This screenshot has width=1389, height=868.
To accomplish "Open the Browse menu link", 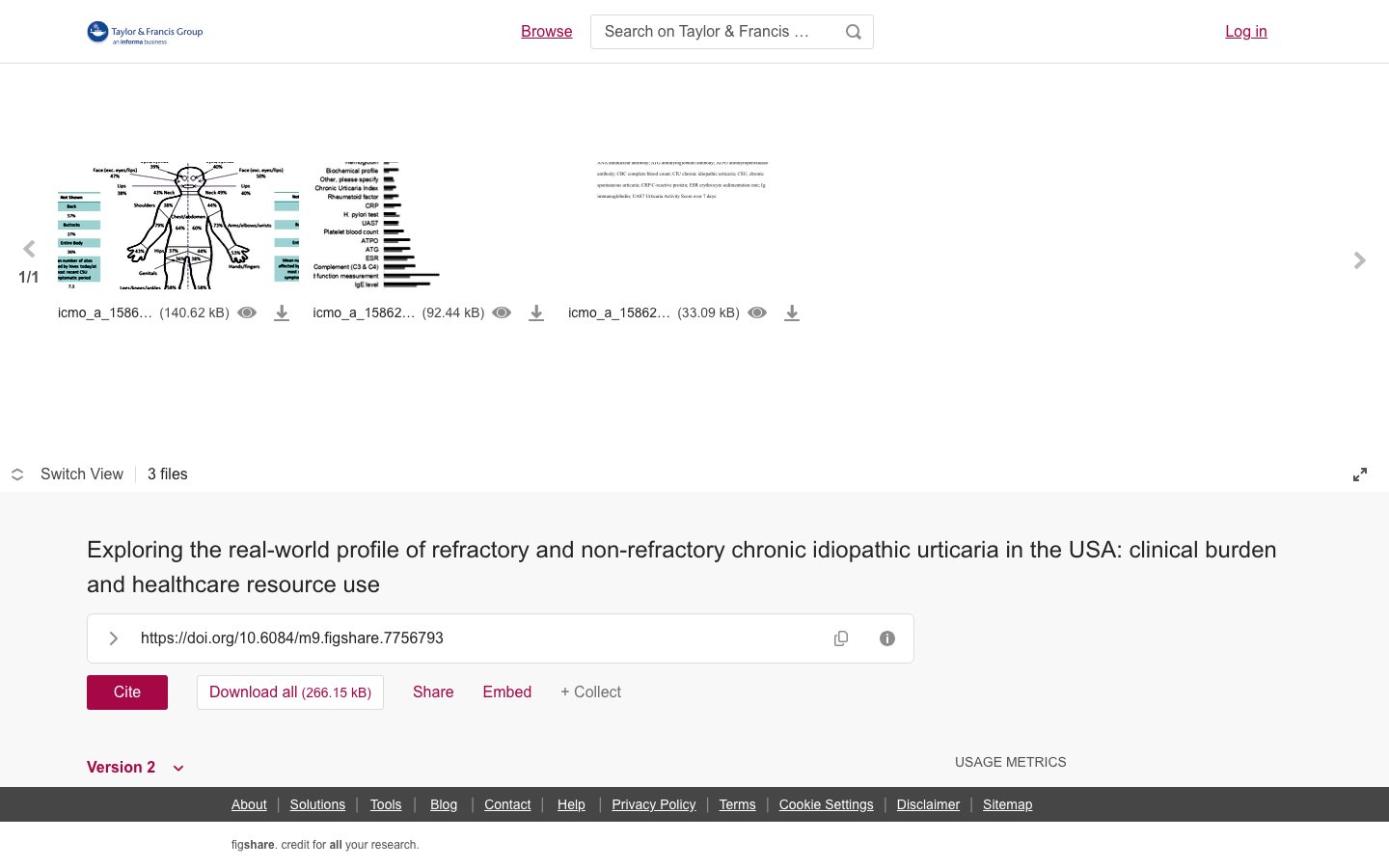I will click(x=547, y=32).
